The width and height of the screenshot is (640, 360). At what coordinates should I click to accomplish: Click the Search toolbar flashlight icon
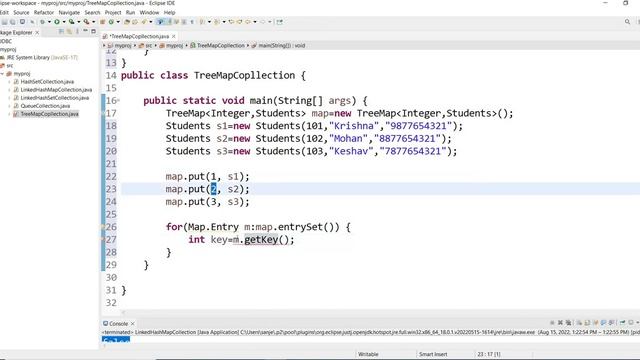point(144,22)
